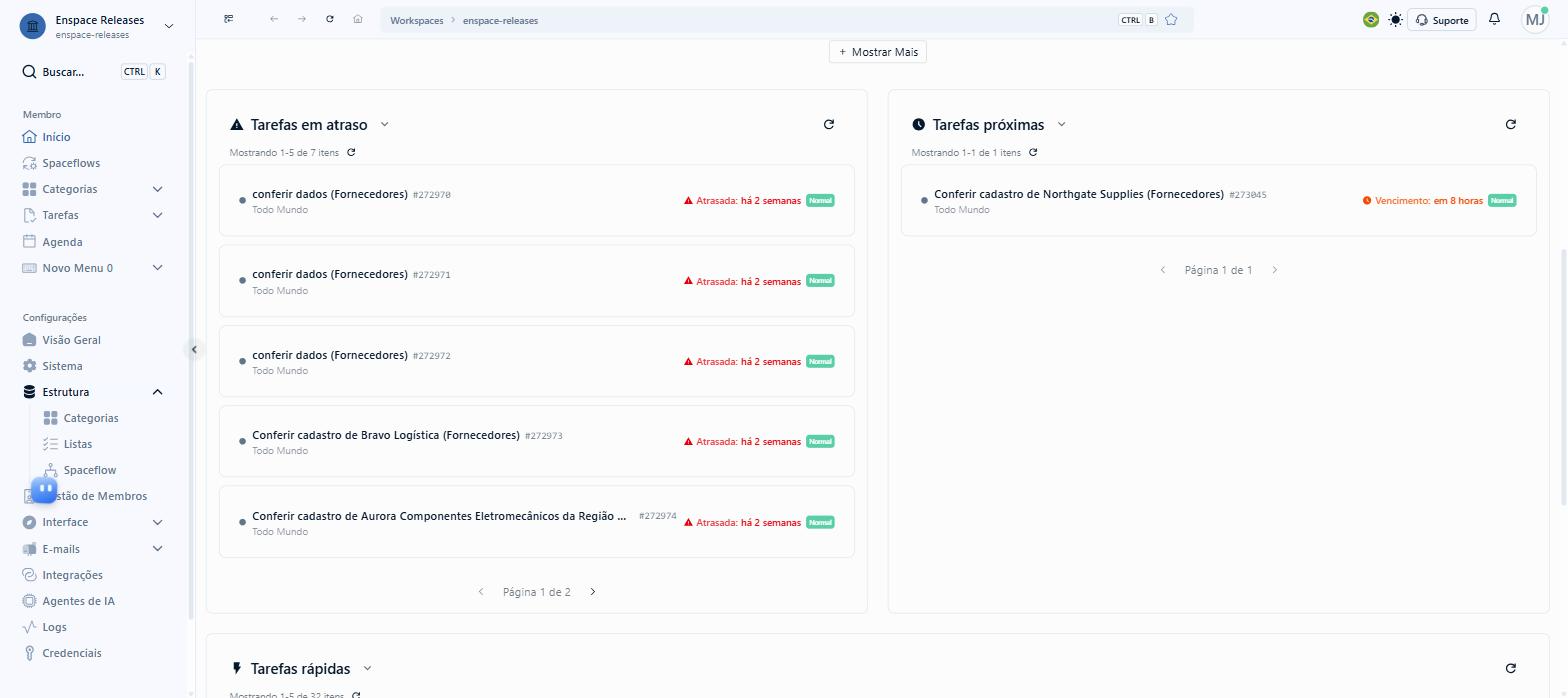Click the Normal badge on task #272973
Viewport: 1568px width, 698px height.
(820, 442)
